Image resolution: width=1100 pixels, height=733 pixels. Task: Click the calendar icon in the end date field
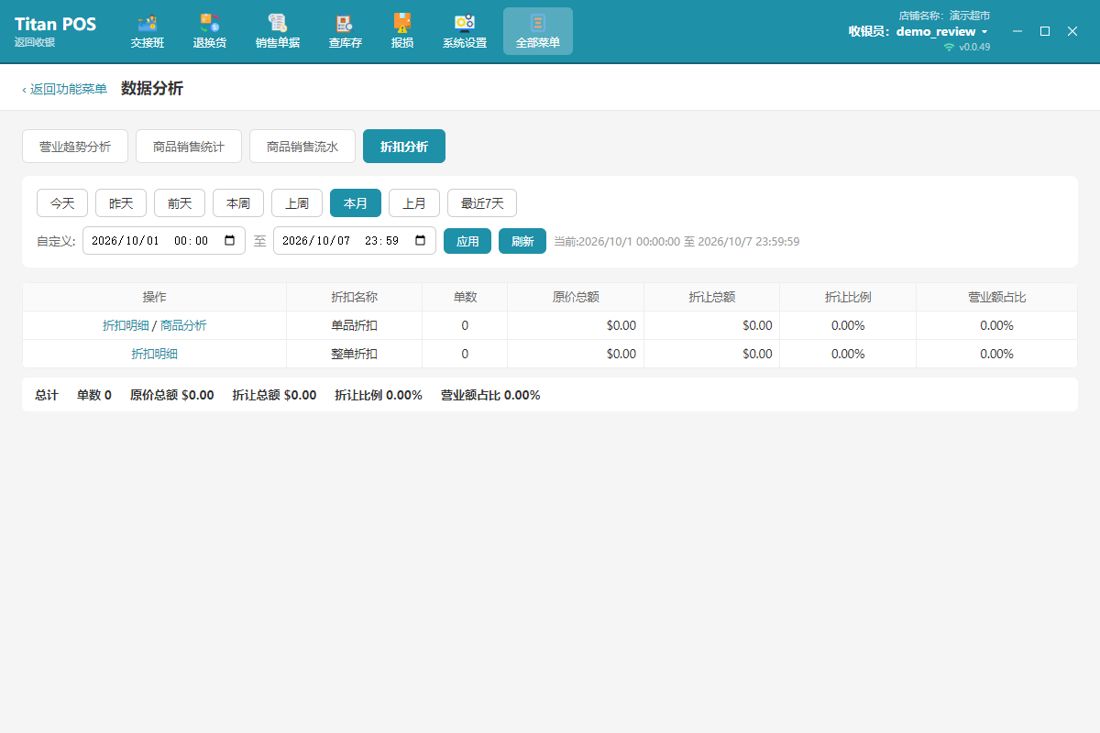(x=420, y=241)
